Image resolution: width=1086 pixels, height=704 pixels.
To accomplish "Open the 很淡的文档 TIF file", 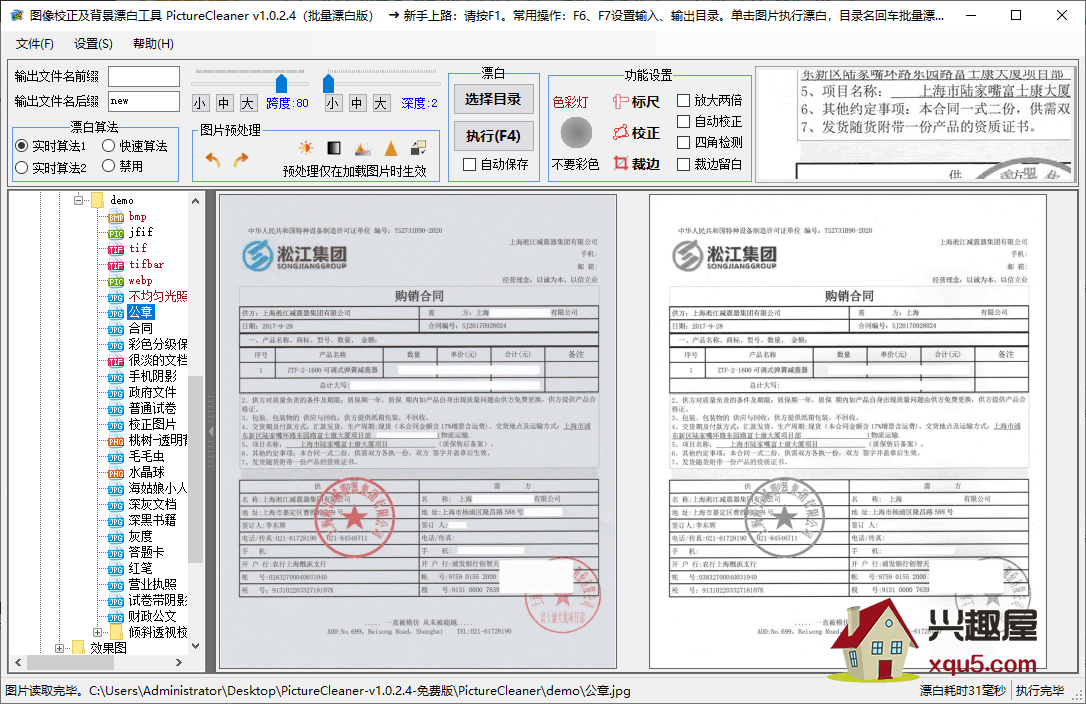I will [158, 360].
